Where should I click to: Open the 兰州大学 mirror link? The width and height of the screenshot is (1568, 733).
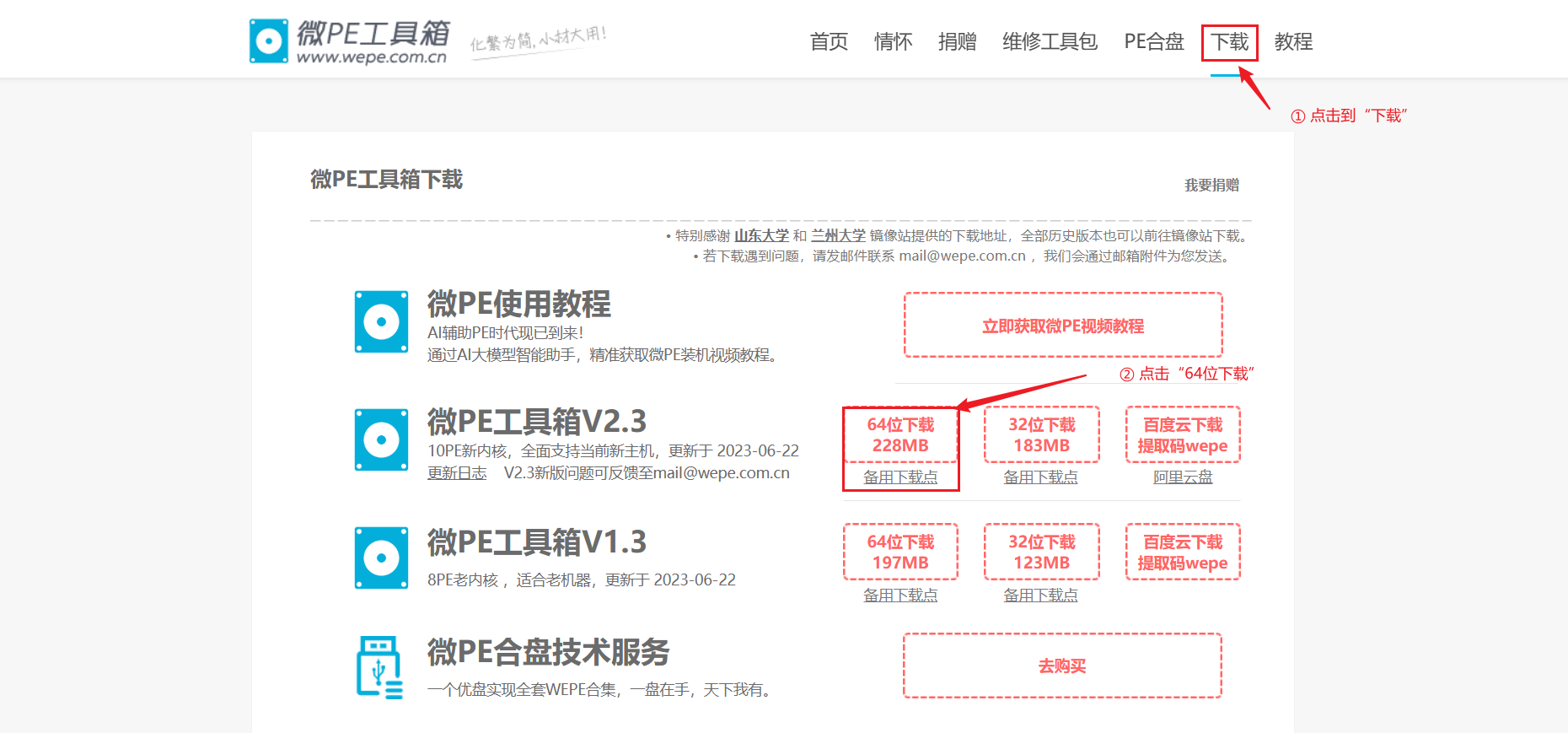point(838,235)
